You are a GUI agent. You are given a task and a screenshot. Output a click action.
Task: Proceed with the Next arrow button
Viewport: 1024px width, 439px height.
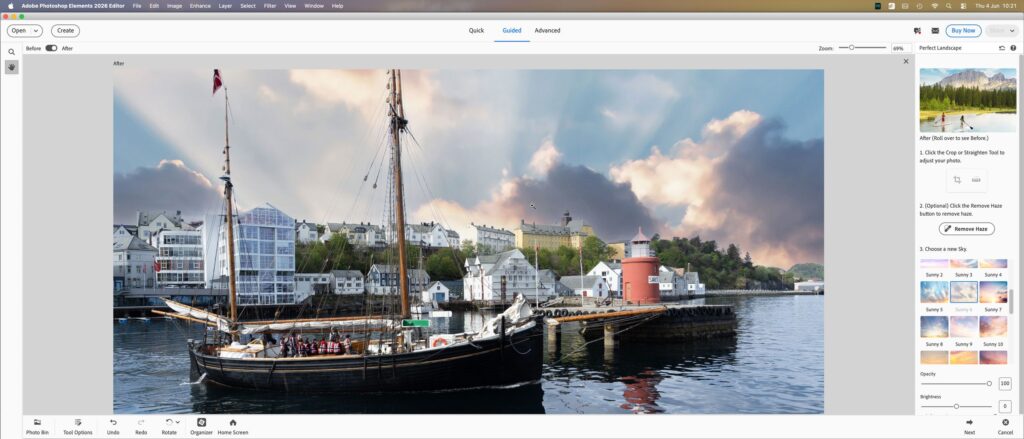969,427
